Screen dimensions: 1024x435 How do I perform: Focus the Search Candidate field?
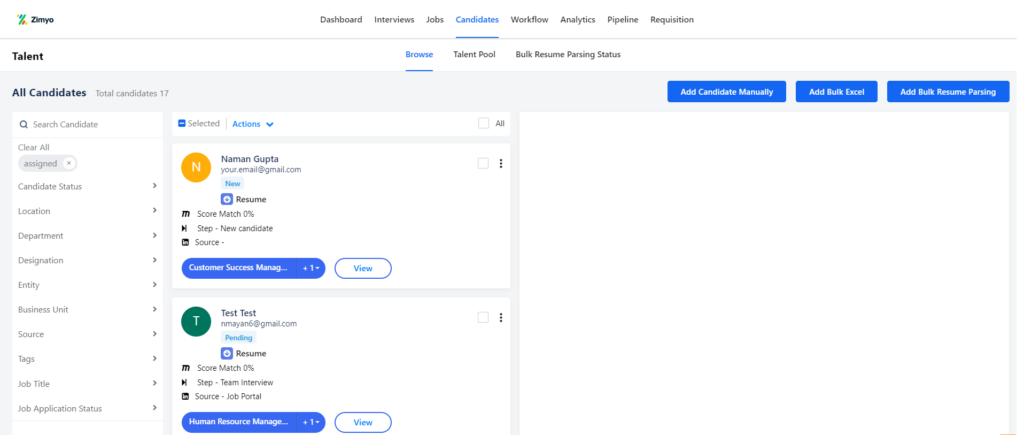point(88,124)
